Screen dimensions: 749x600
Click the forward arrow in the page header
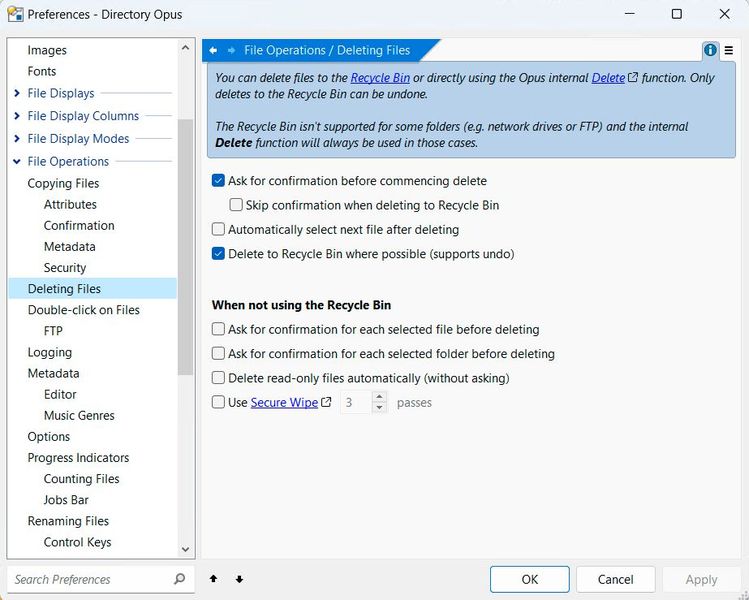click(231, 50)
